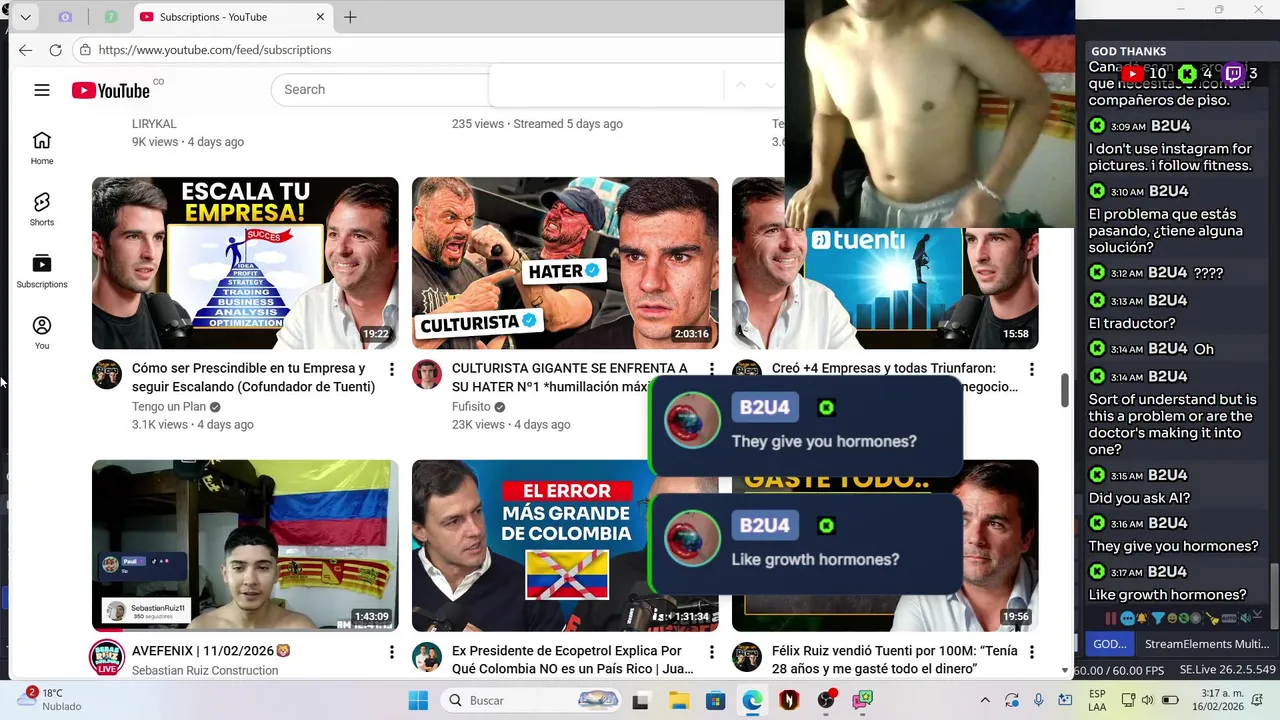The width and height of the screenshot is (1280, 720).
Task: Open Sebastian Ruiz Construction LIVE avatar
Action: pyautogui.click(x=107, y=658)
